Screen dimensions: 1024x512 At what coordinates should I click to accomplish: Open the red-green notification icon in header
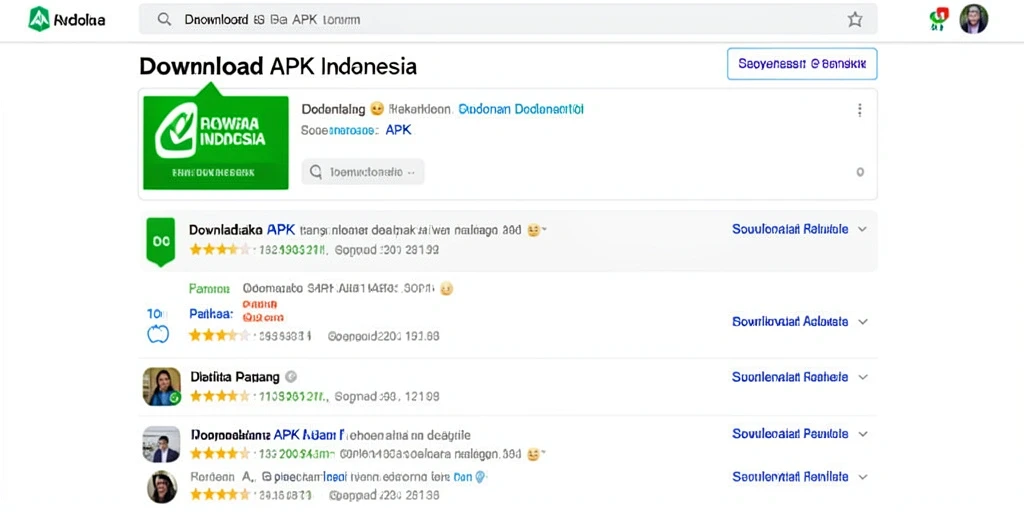pos(938,19)
